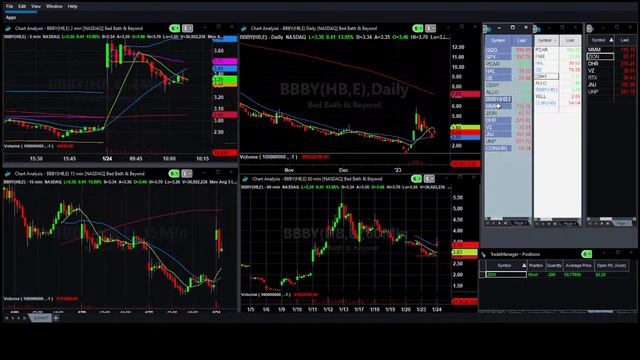Open the View menu
The height and width of the screenshot is (360, 640).
point(36,6)
